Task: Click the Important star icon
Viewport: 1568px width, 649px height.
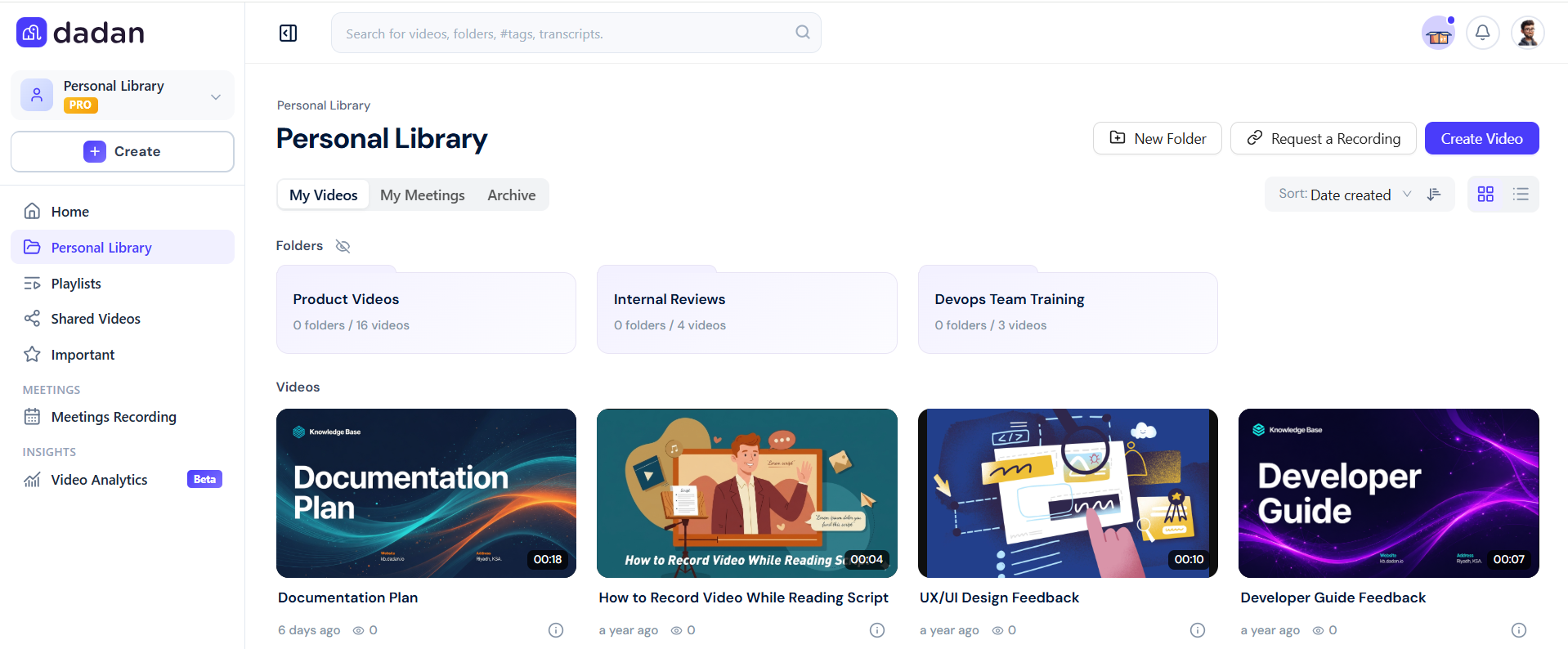Action: (32, 354)
